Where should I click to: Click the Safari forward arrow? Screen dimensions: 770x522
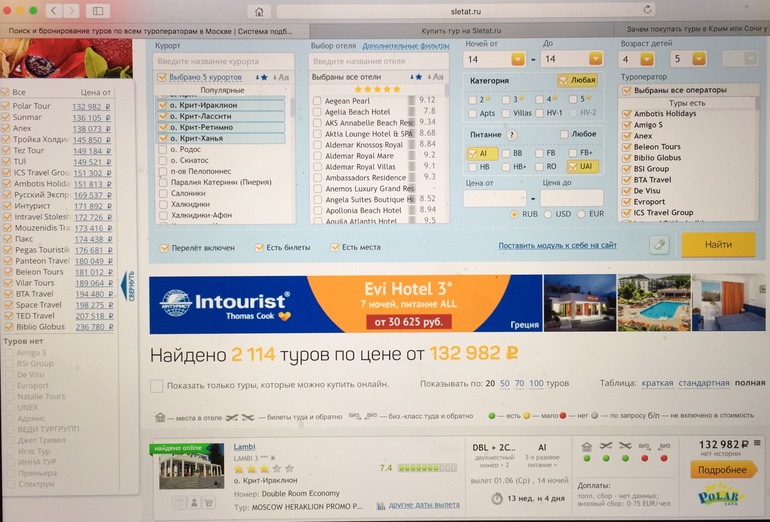[71, 10]
